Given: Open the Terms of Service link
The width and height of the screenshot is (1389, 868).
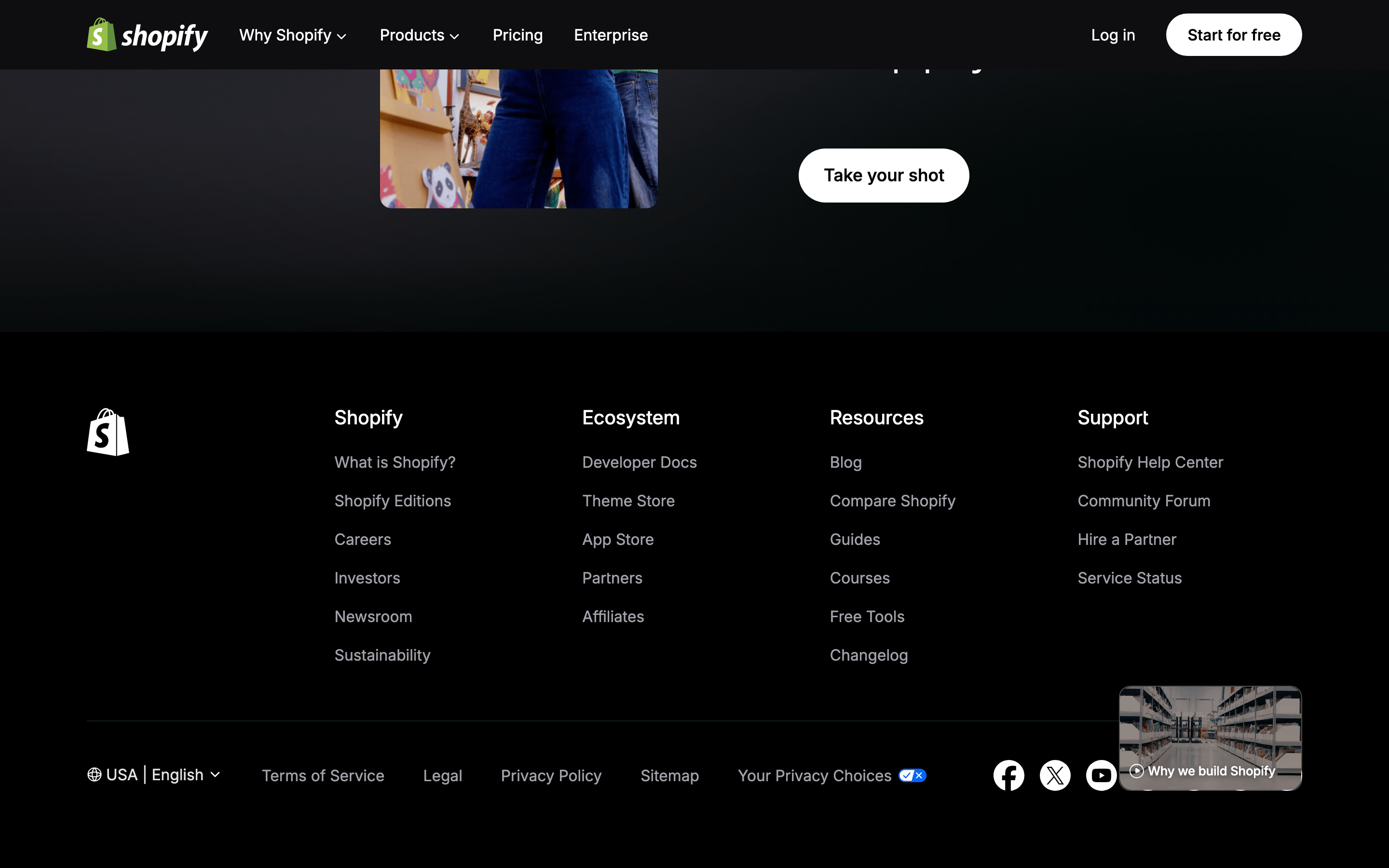Looking at the screenshot, I should coord(323,776).
